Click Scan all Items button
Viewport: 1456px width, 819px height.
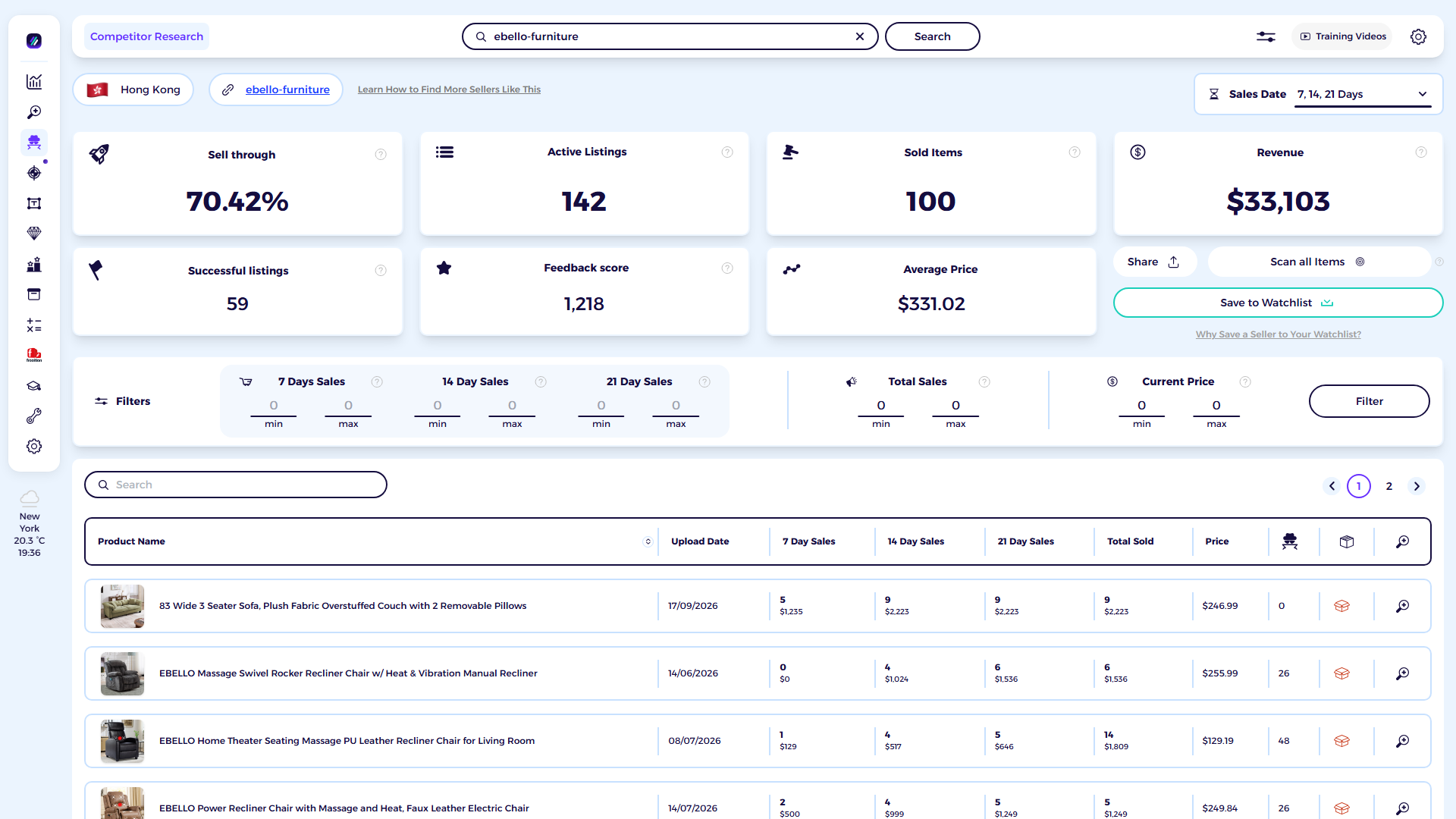(1319, 262)
